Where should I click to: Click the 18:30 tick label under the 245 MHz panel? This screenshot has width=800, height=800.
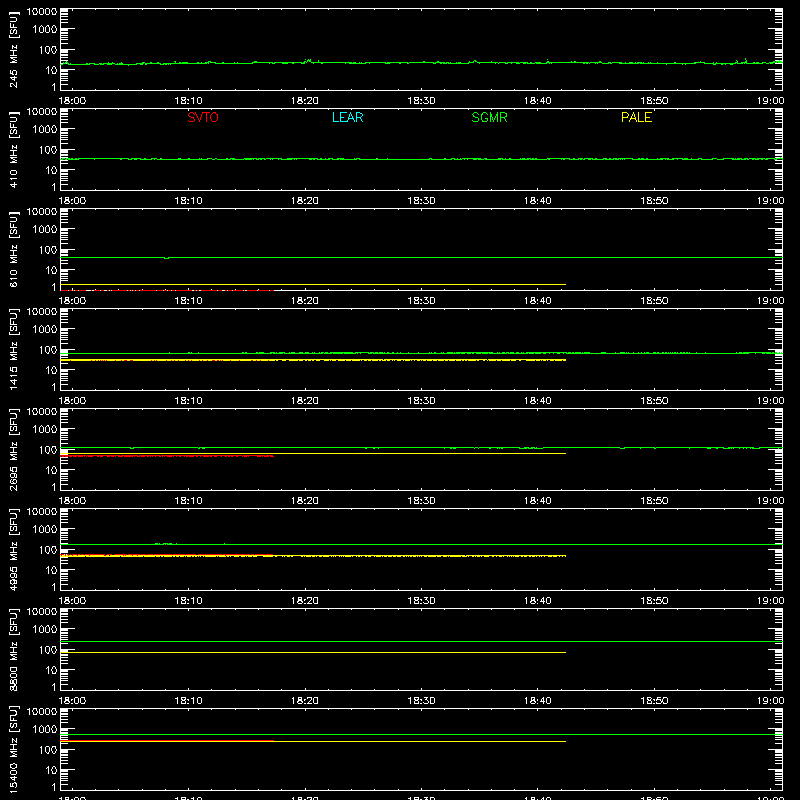click(421, 101)
